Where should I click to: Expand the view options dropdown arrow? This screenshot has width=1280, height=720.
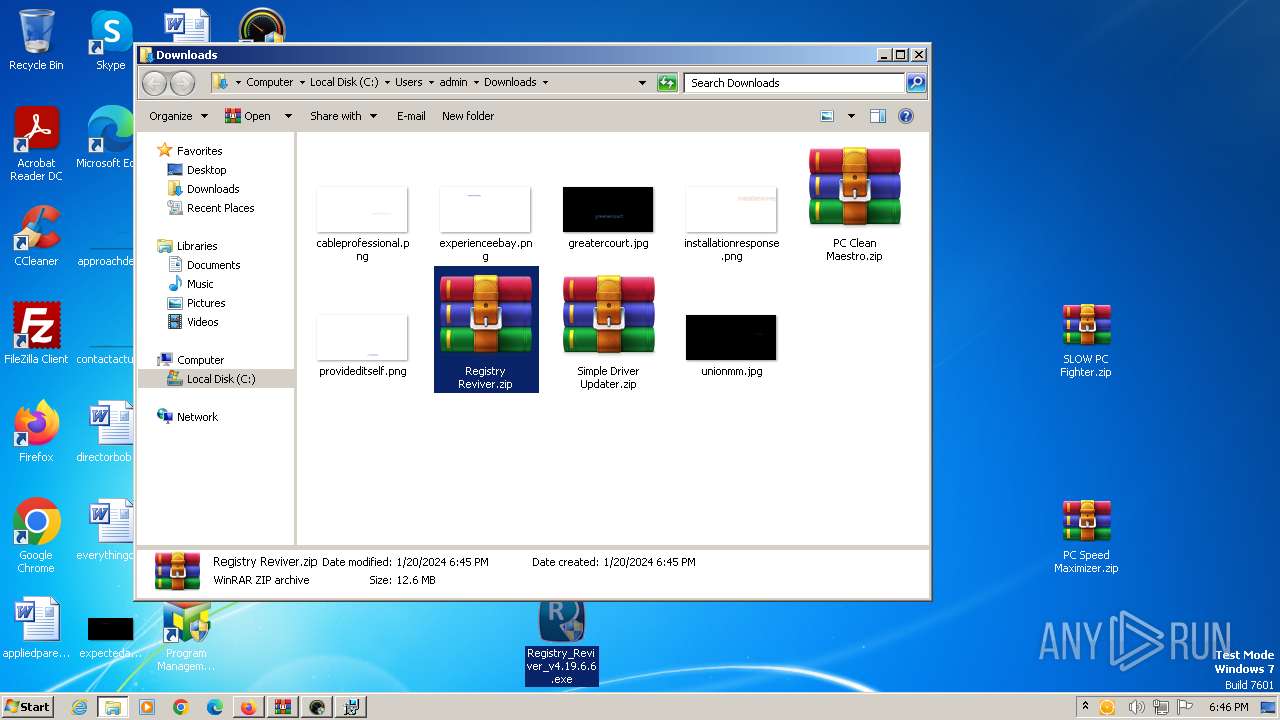click(851, 116)
